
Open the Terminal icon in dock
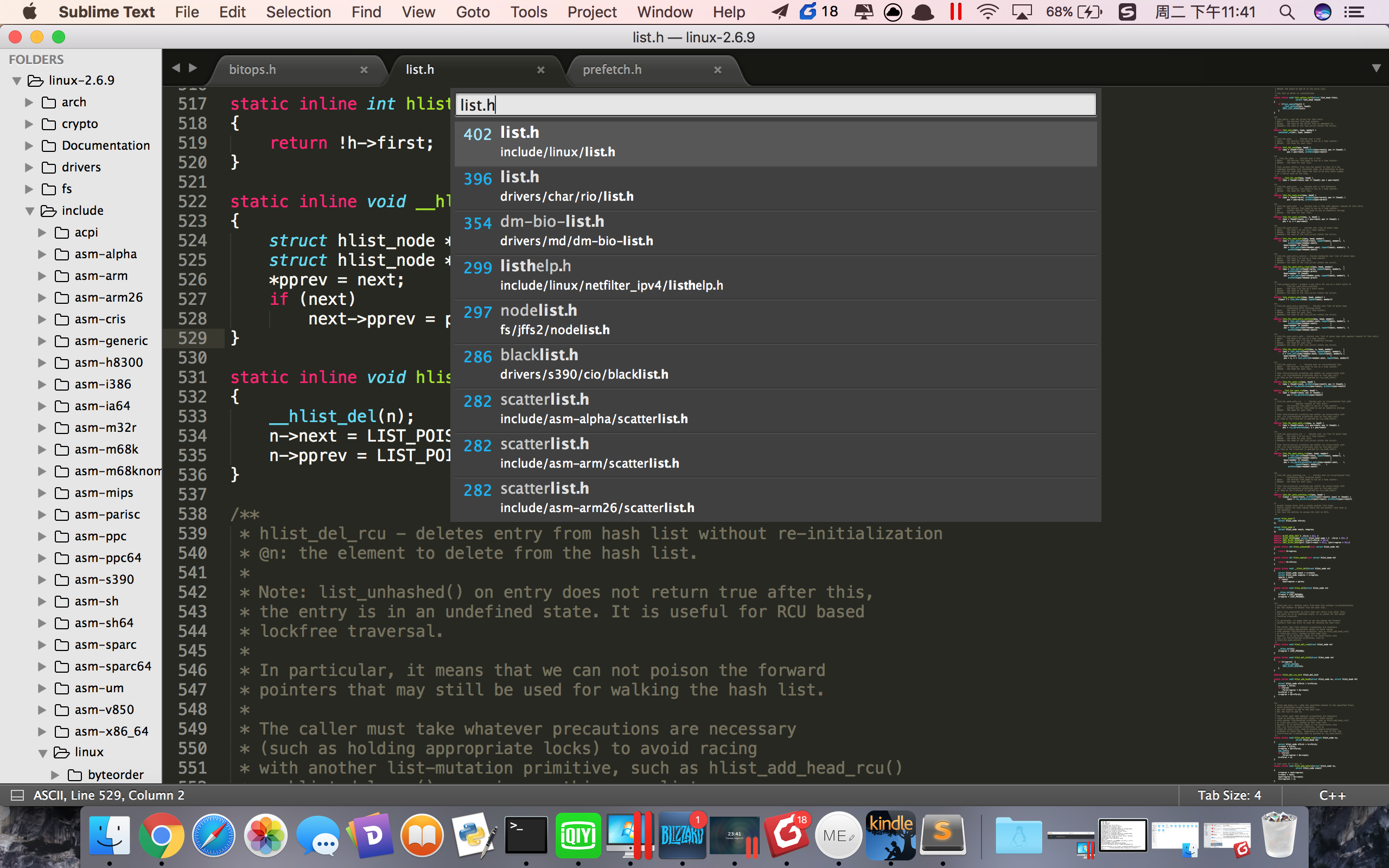coord(526,835)
